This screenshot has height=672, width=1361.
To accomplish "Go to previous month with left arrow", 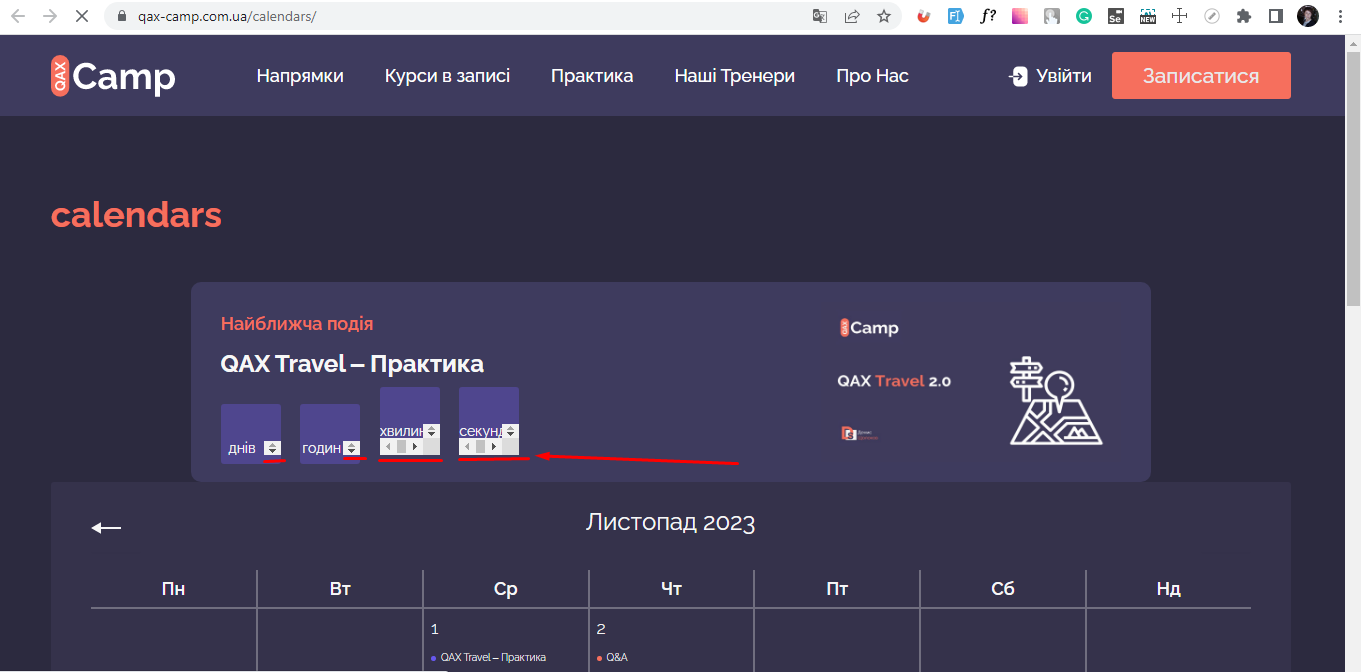I will pos(104,525).
